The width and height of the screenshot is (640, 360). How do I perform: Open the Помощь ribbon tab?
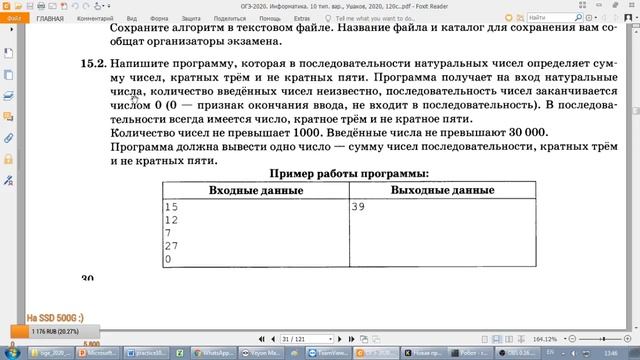pyautogui.click(x=270, y=19)
